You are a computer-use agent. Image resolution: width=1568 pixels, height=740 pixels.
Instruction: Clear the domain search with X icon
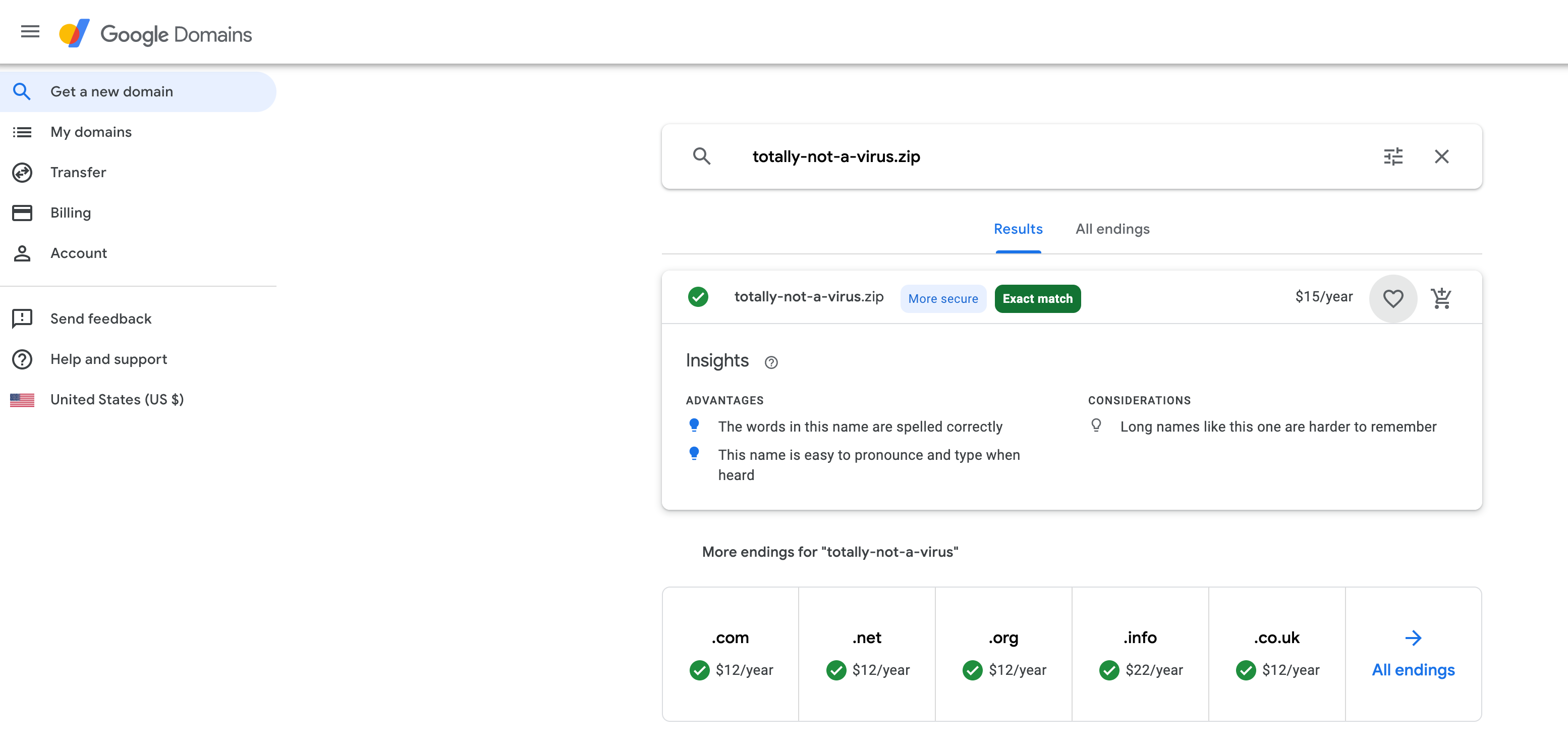click(x=1441, y=156)
